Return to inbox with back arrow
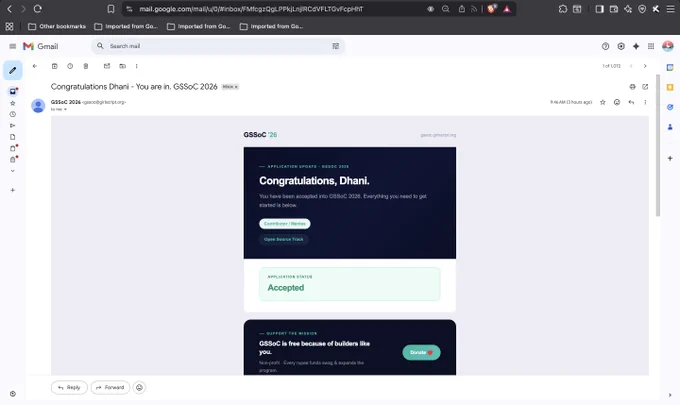680x405 pixels. pos(35,66)
